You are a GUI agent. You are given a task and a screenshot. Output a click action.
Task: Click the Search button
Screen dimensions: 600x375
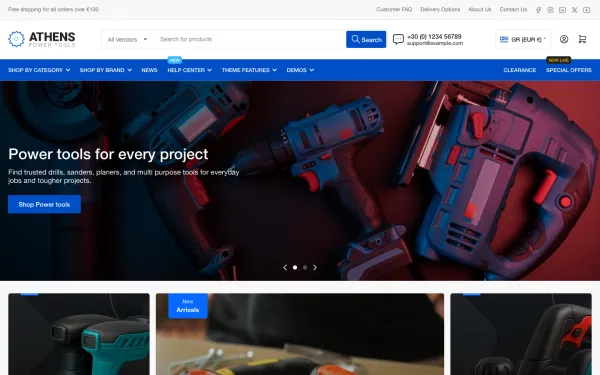[366, 39]
